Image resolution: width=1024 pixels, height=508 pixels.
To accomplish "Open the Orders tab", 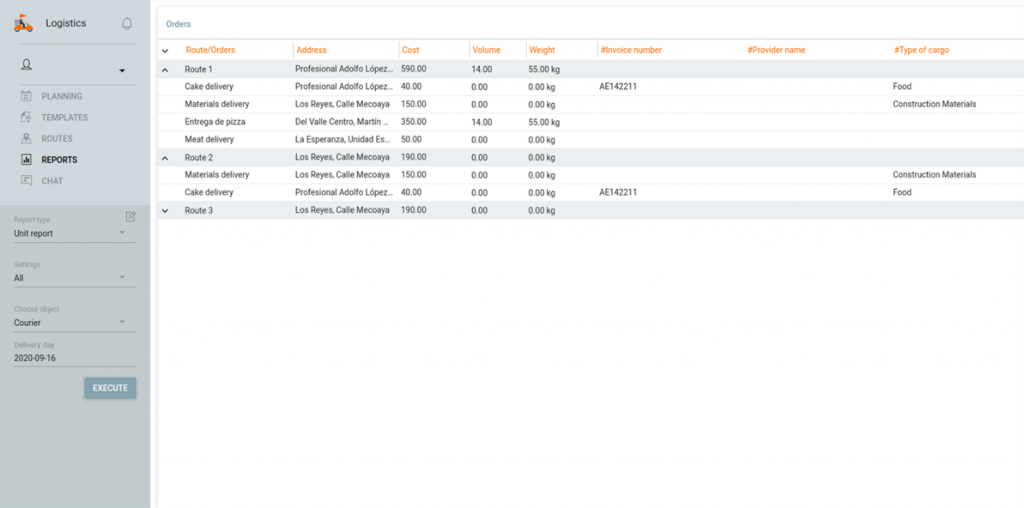I will (178, 24).
